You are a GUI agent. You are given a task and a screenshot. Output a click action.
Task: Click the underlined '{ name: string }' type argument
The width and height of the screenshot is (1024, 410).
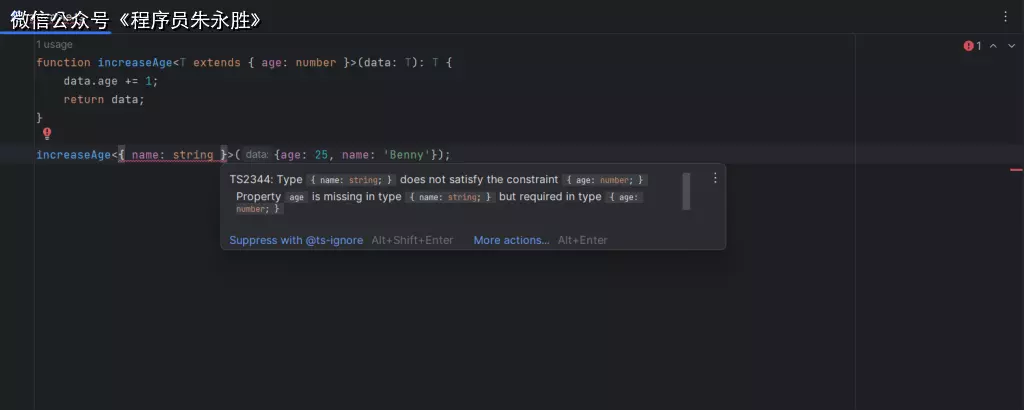[x=172, y=155]
